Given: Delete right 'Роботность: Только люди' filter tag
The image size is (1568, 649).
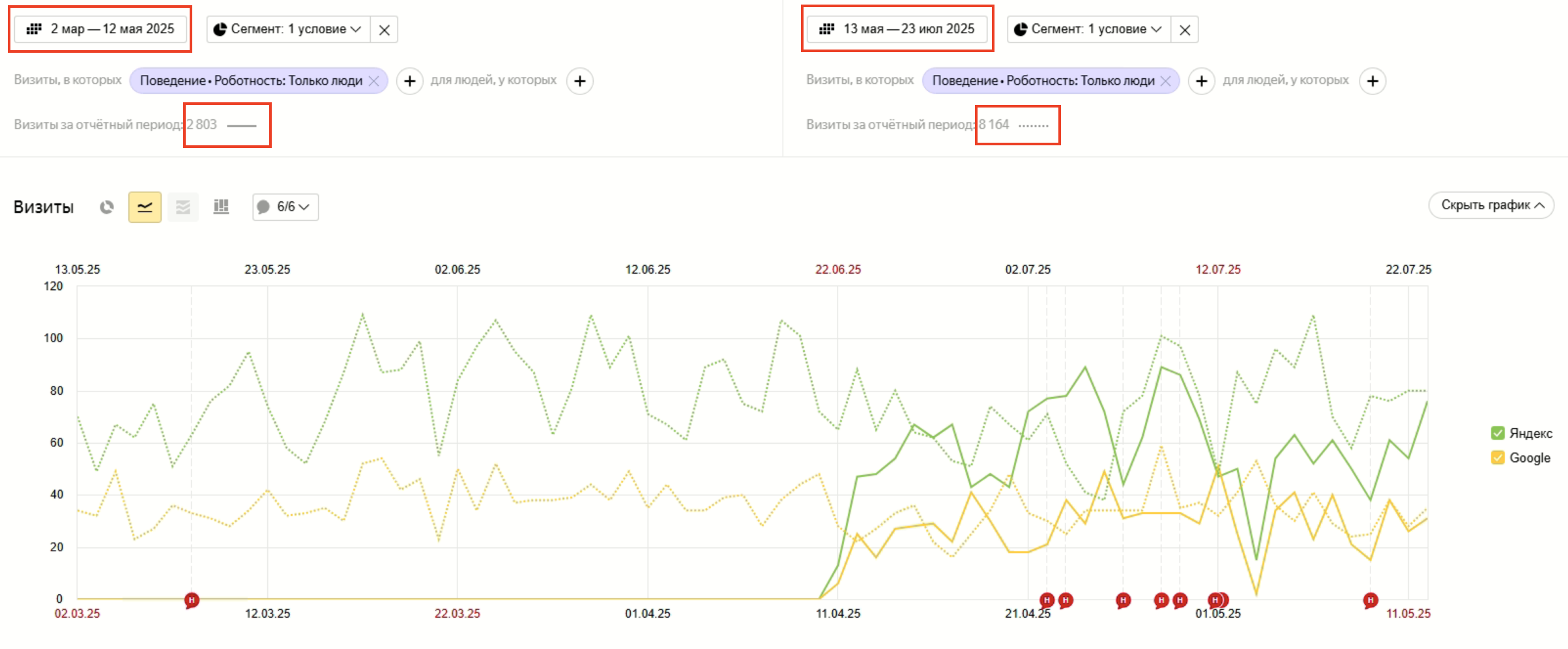Looking at the screenshot, I should 1166,81.
